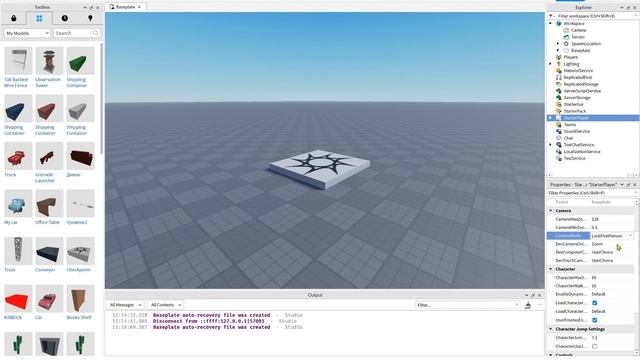Click the Players service icon
Image resolution: width=640 pixels, height=360 pixels.
coord(559,57)
